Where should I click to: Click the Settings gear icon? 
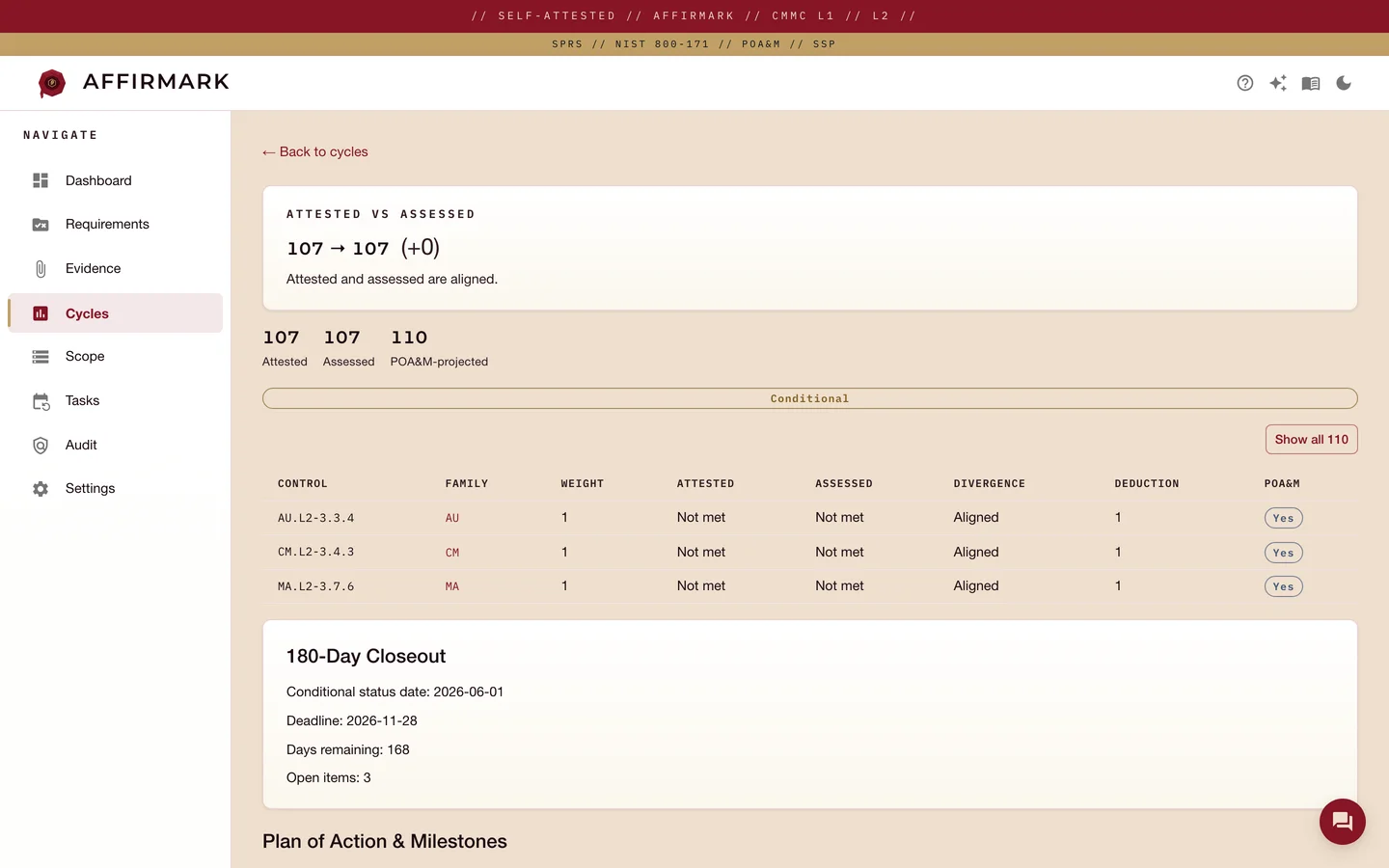pyautogui.click(x=41, y=489)
